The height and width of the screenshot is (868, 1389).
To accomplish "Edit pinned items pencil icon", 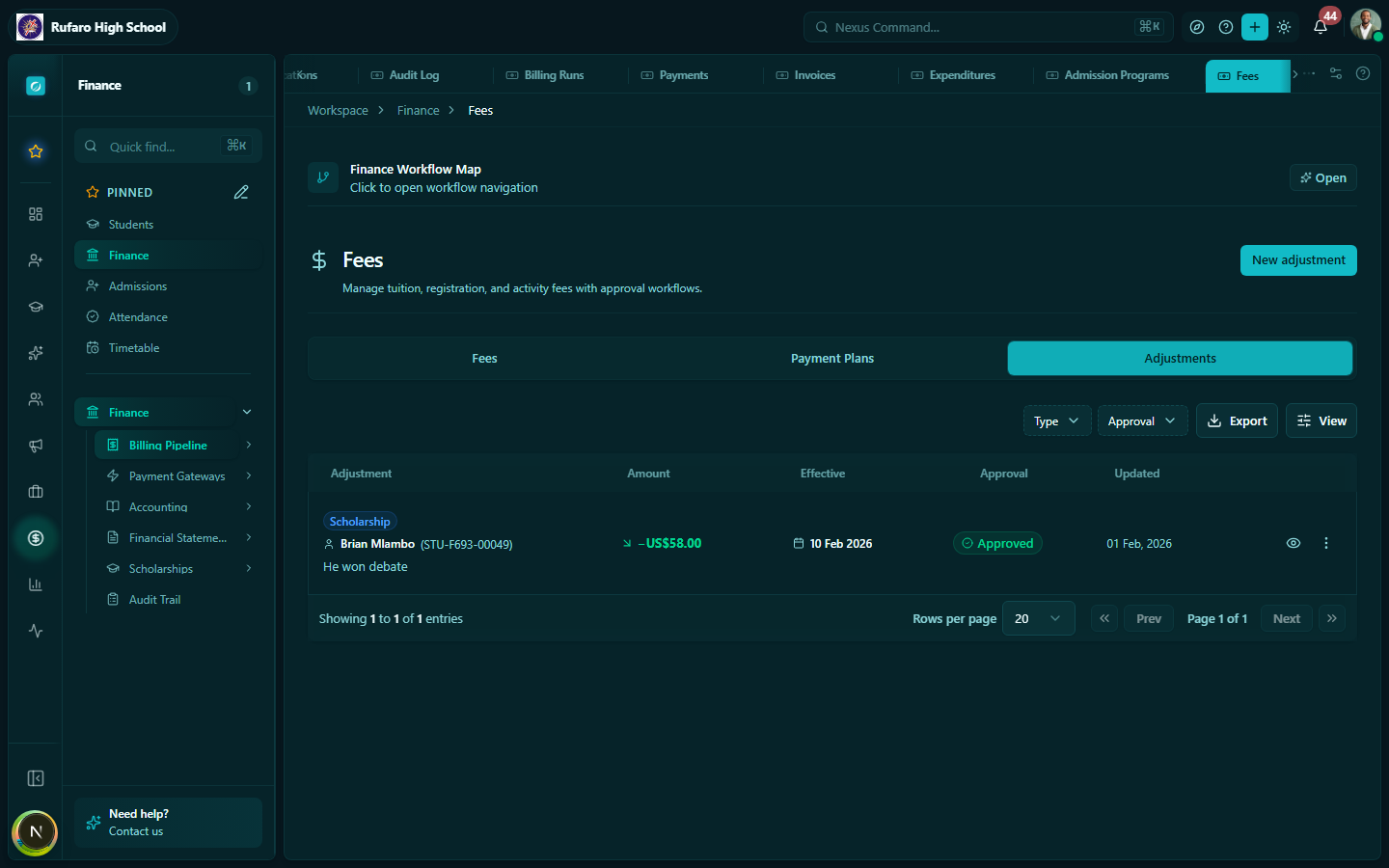I will [241, 192].
